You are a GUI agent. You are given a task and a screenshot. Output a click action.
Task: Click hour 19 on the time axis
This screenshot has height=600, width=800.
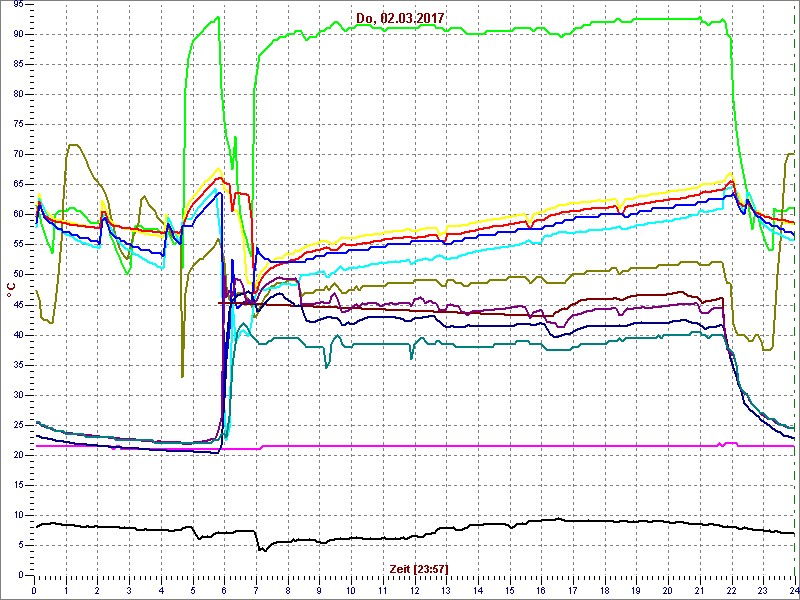click(x=637, y=591)
